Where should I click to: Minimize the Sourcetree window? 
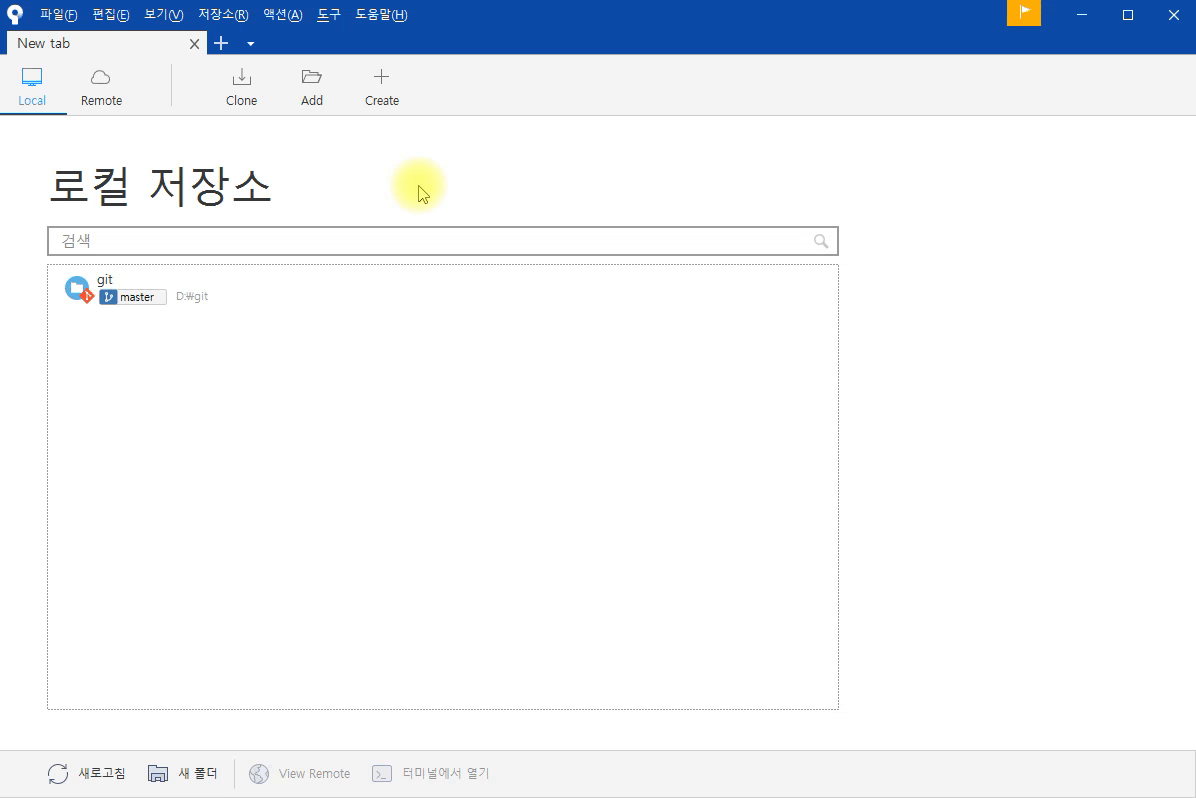[1082, 14]
